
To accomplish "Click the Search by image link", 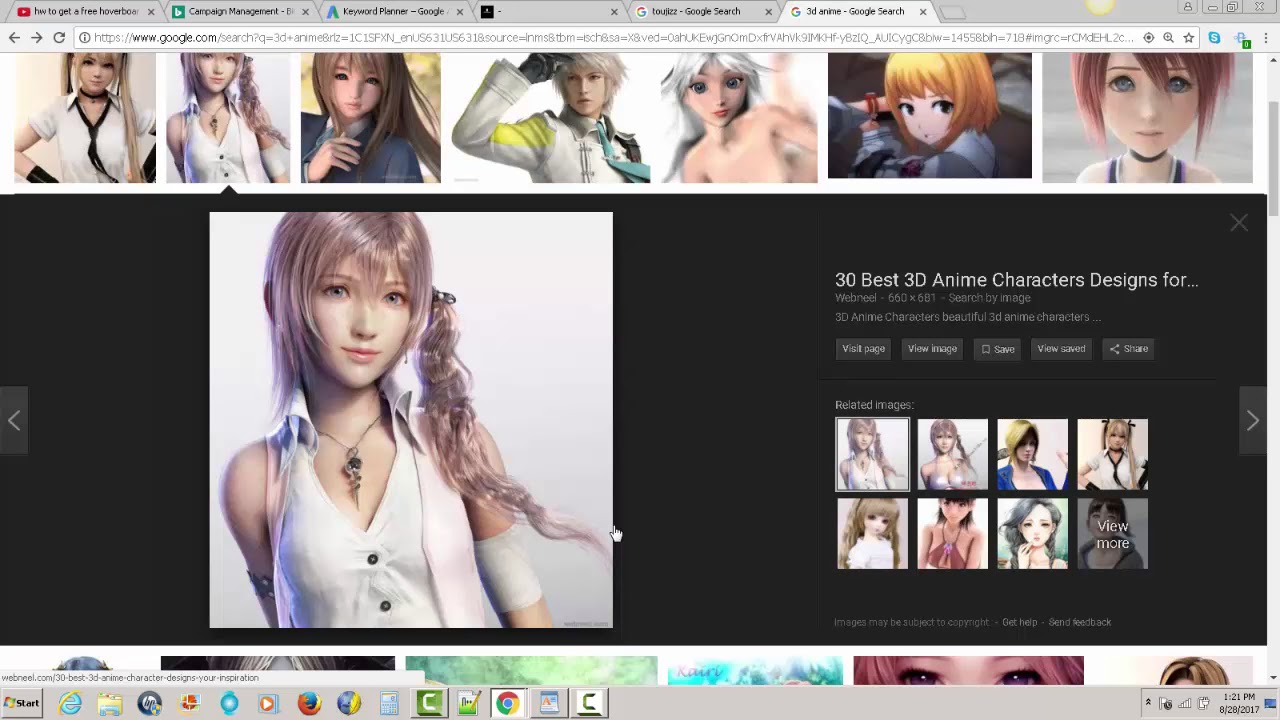I will 989,298.
